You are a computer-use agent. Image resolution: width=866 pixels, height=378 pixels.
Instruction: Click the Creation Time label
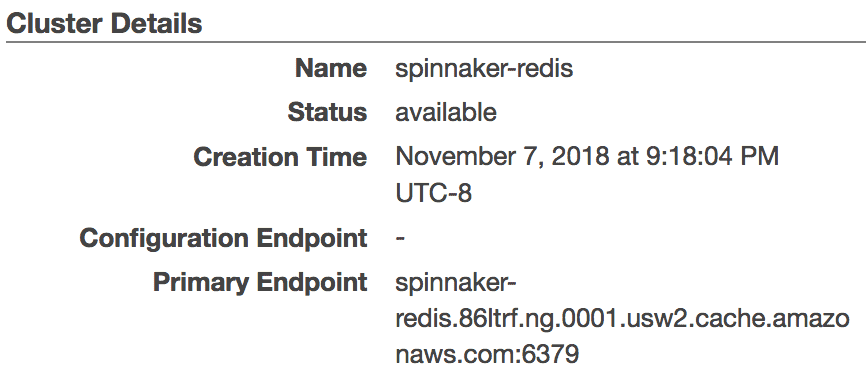point(280,157)
